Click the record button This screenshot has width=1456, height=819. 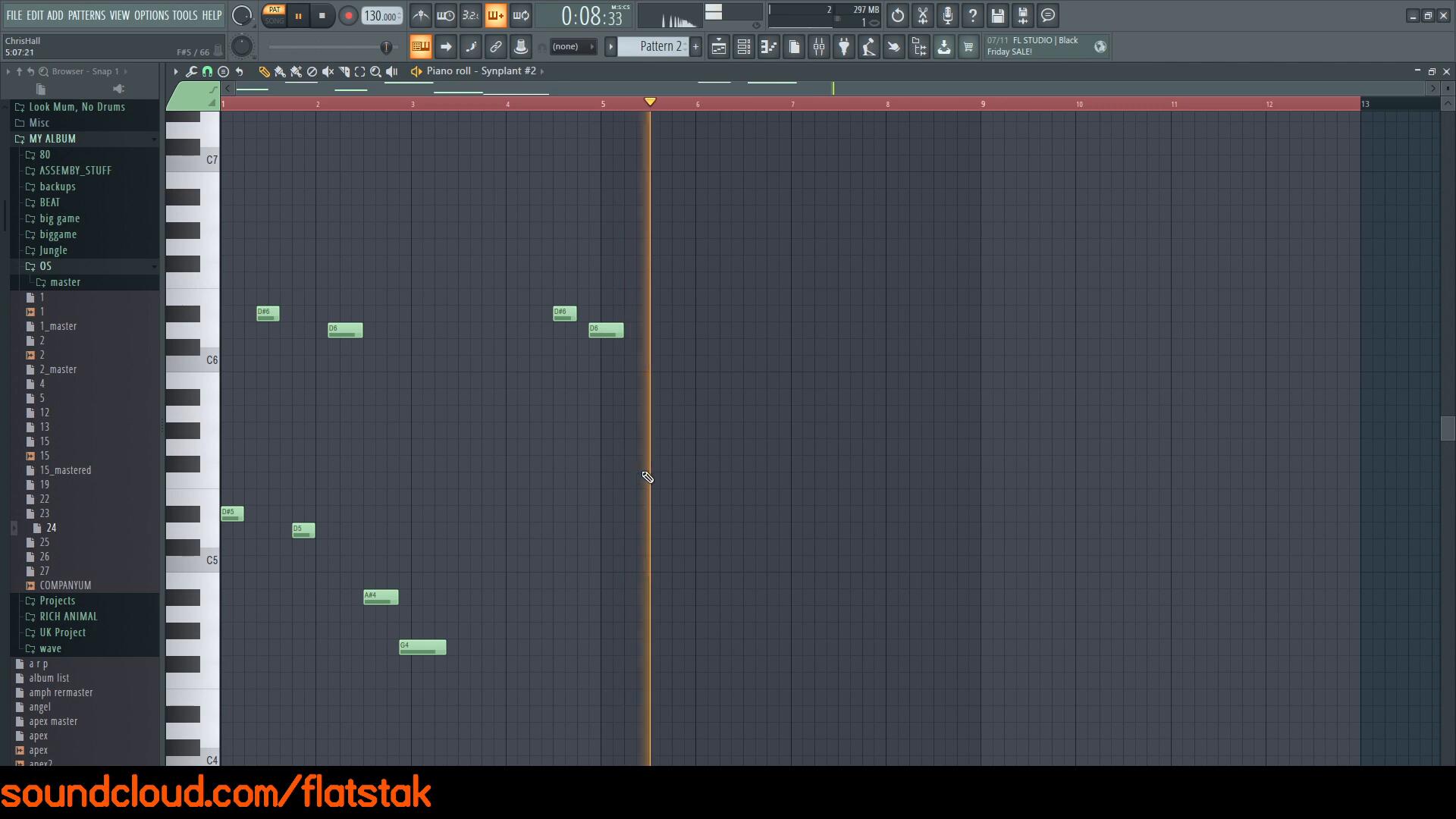pyautogui.click(x=348, y=16)
